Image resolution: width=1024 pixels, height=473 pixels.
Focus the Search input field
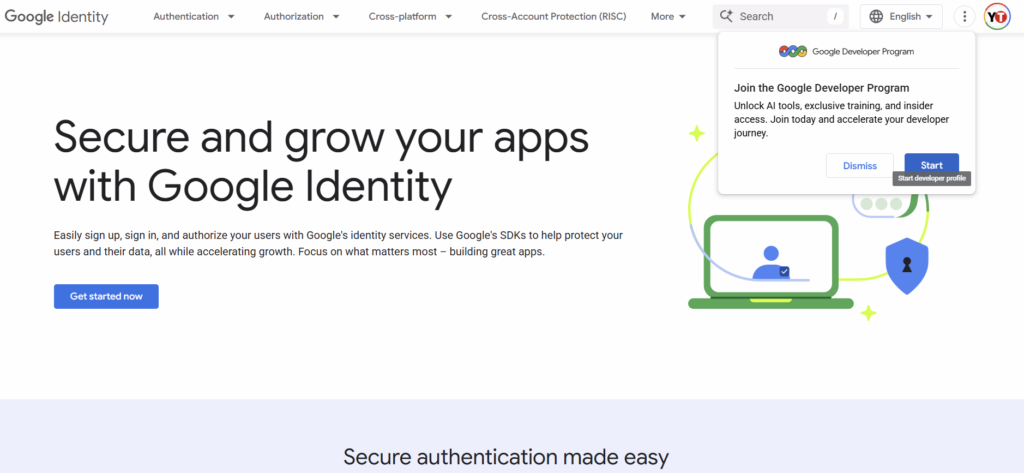pyautogui.click(x=780, y=16)
